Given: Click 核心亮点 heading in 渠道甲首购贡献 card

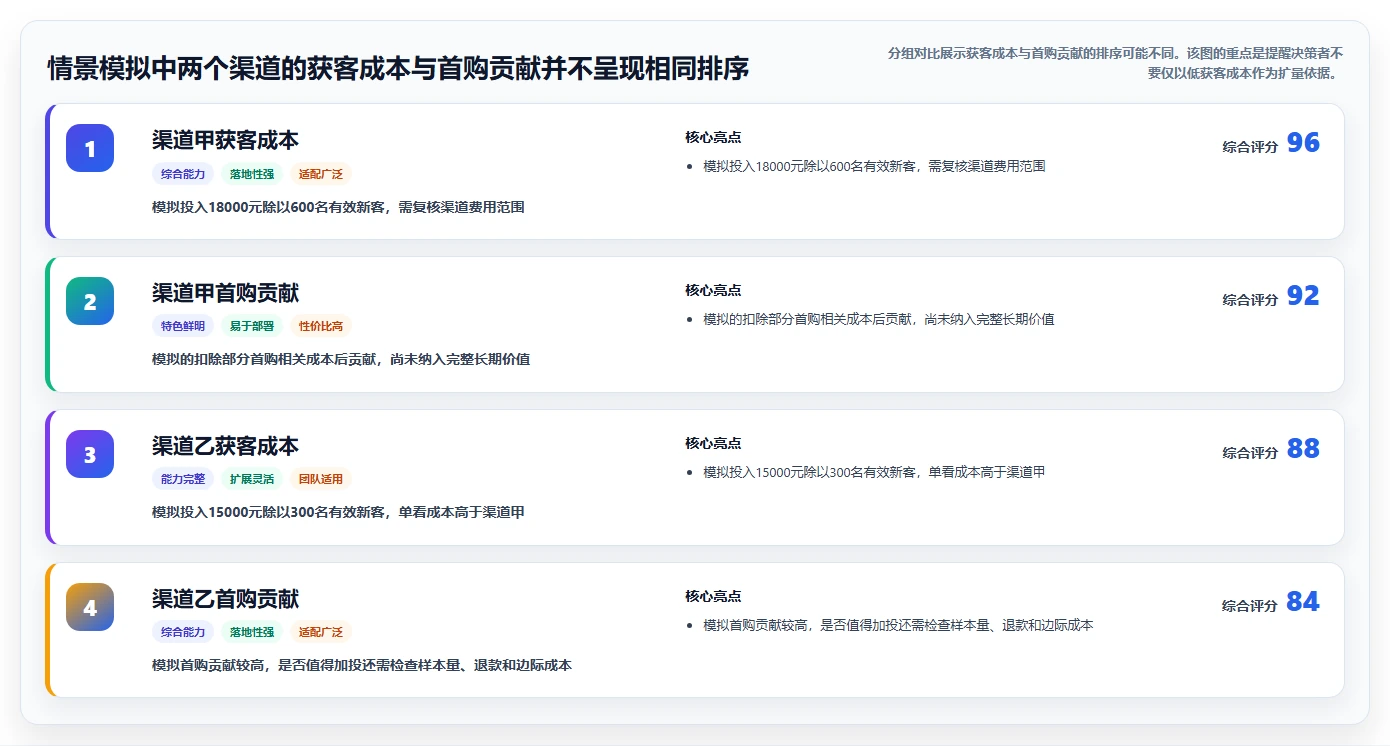Looking at the screenshot, I should pyautogui.click(x=713, y=290).
